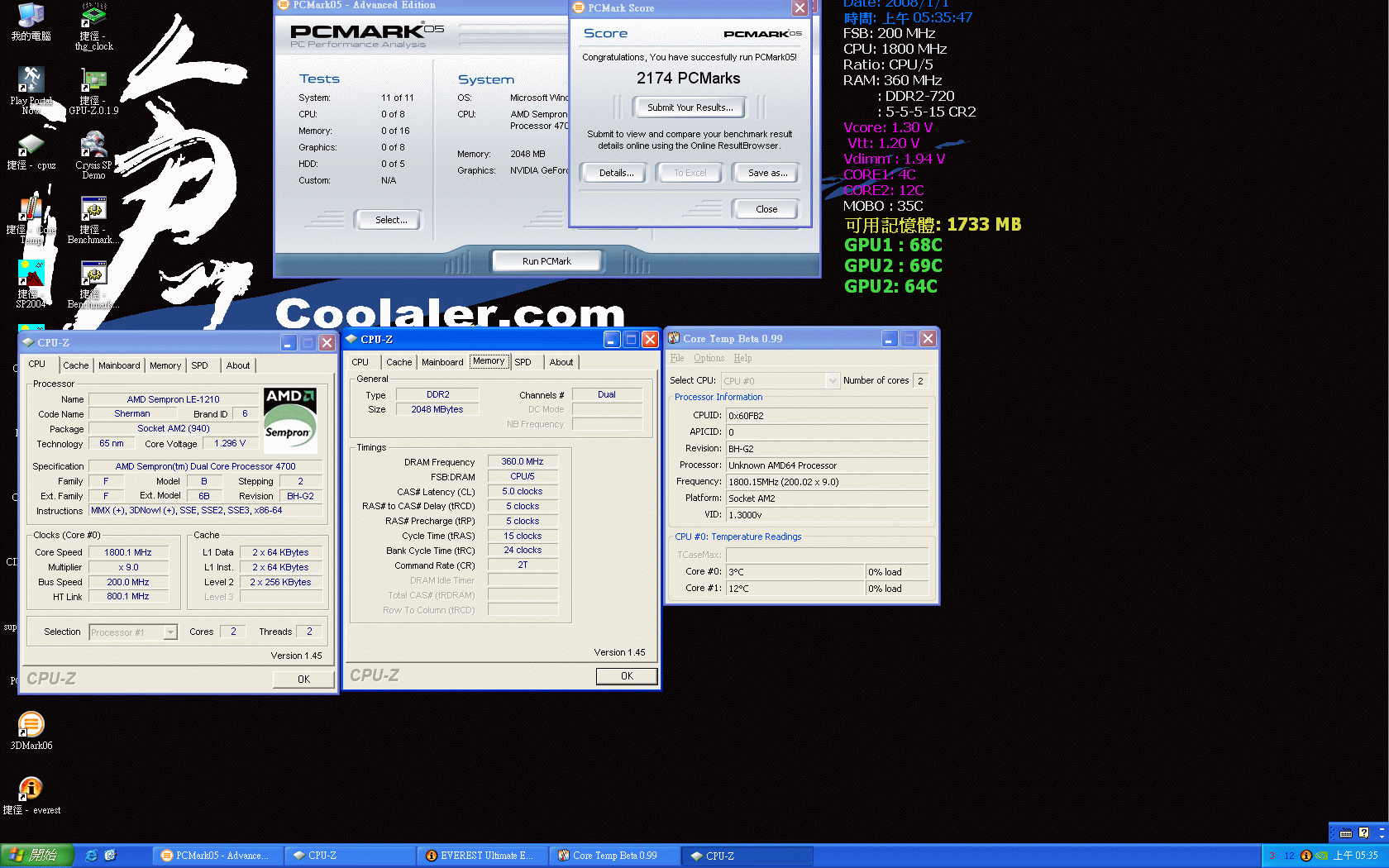Image resolution: width=1389 pixels, height=868 pixels.
Task: Launch the Play Portal Now shortcut
Action: pyautogui.click(x=31, y=90)
